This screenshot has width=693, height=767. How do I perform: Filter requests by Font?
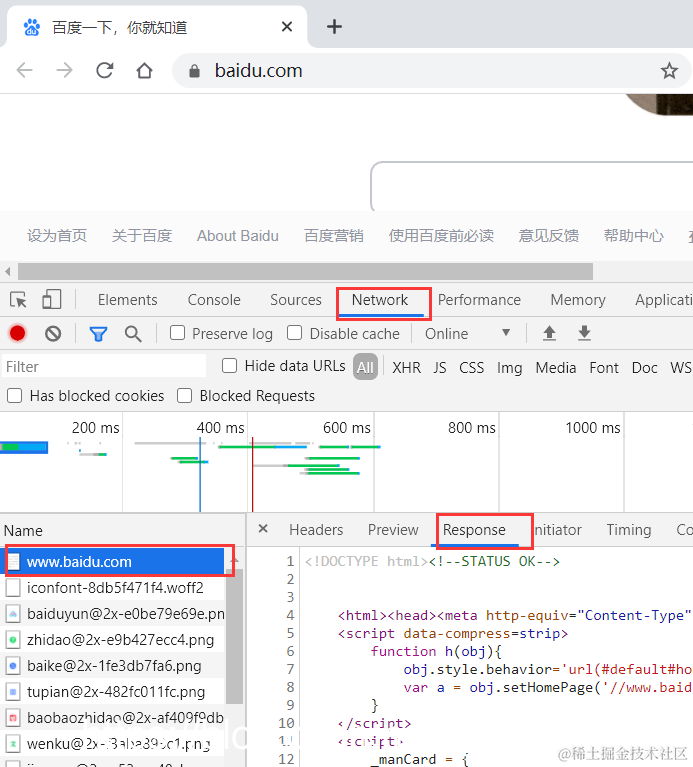coord(604,367)
